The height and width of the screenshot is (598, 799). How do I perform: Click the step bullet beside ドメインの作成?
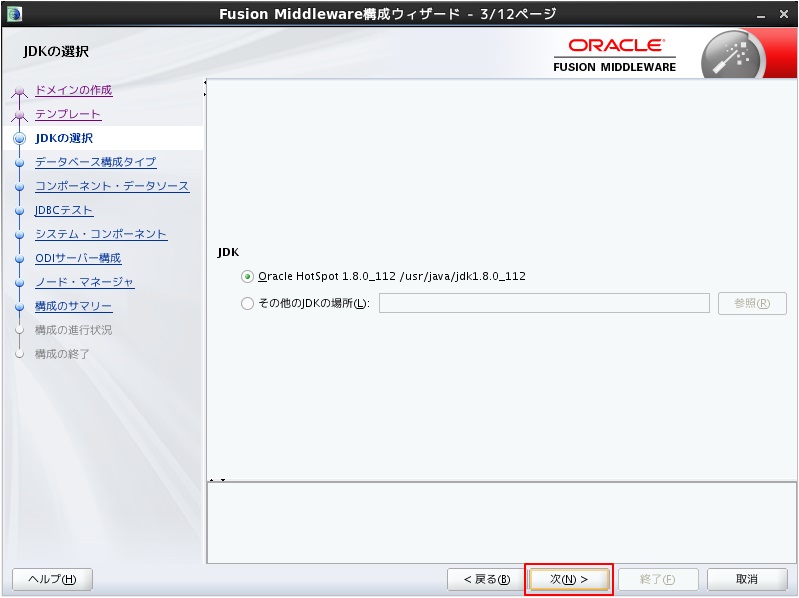19,91
